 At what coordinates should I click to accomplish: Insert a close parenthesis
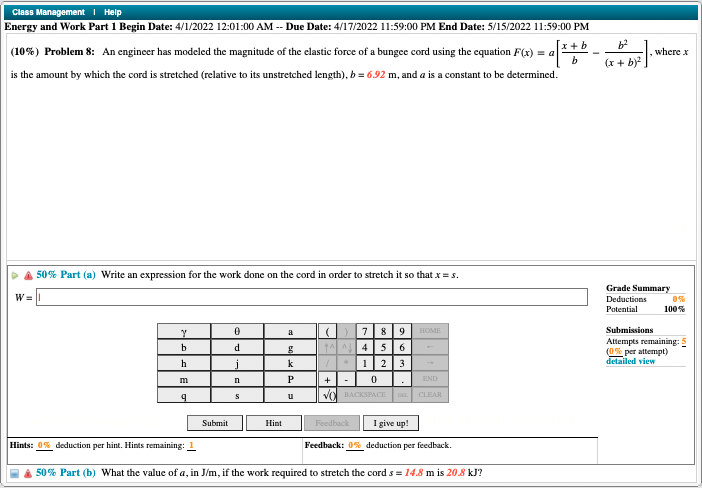pos(346,331)
